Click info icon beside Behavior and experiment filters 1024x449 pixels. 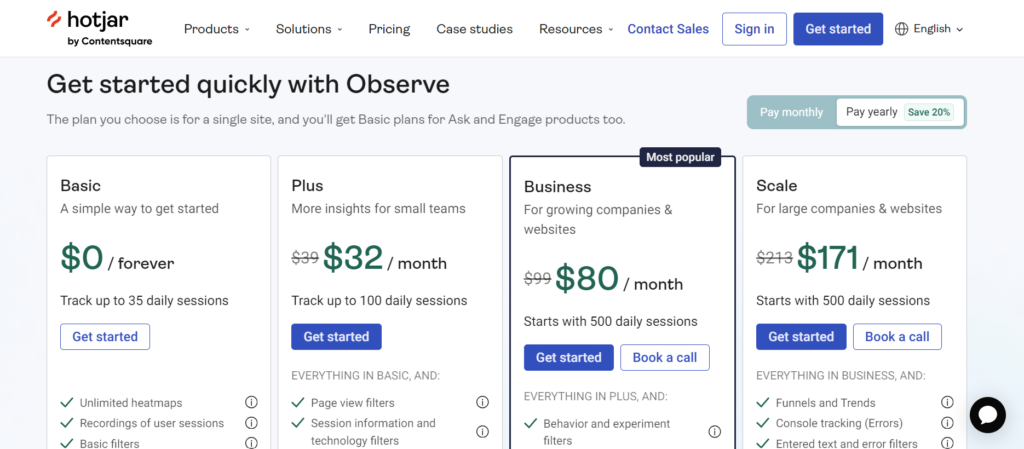[714, 432]
